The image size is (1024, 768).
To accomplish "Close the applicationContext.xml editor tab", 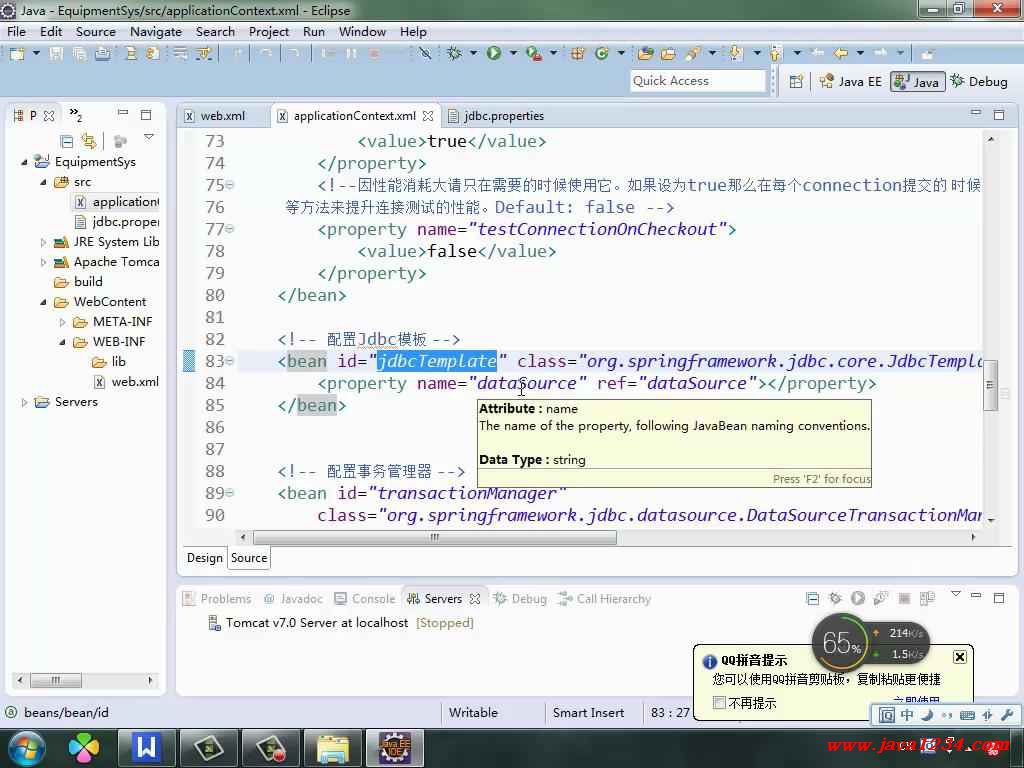I will point(428,116).
